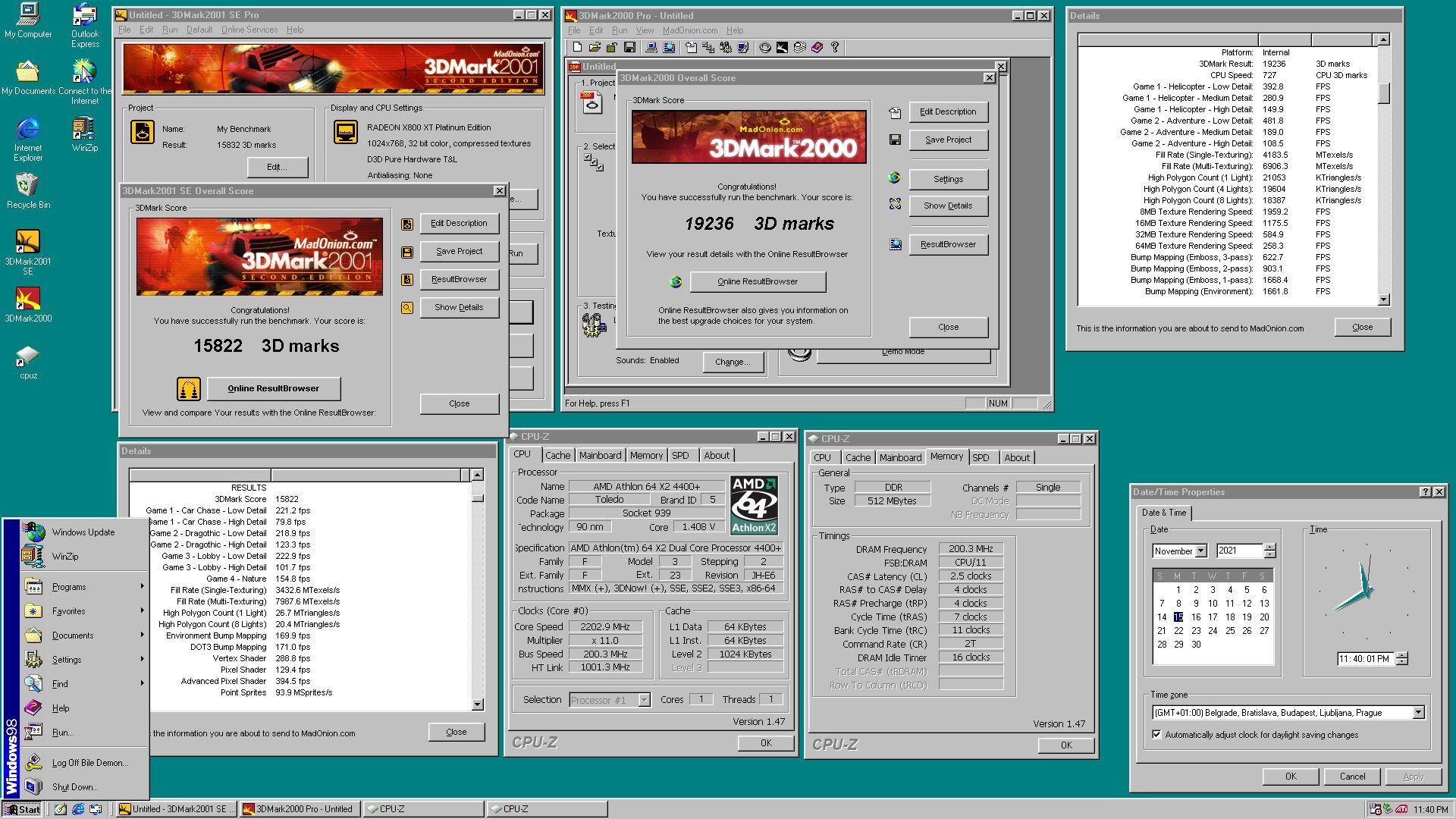Viewport: 1456px width, 819px height.
Task: Open the WinZip desktop icon
Action: tap(85, 134)
